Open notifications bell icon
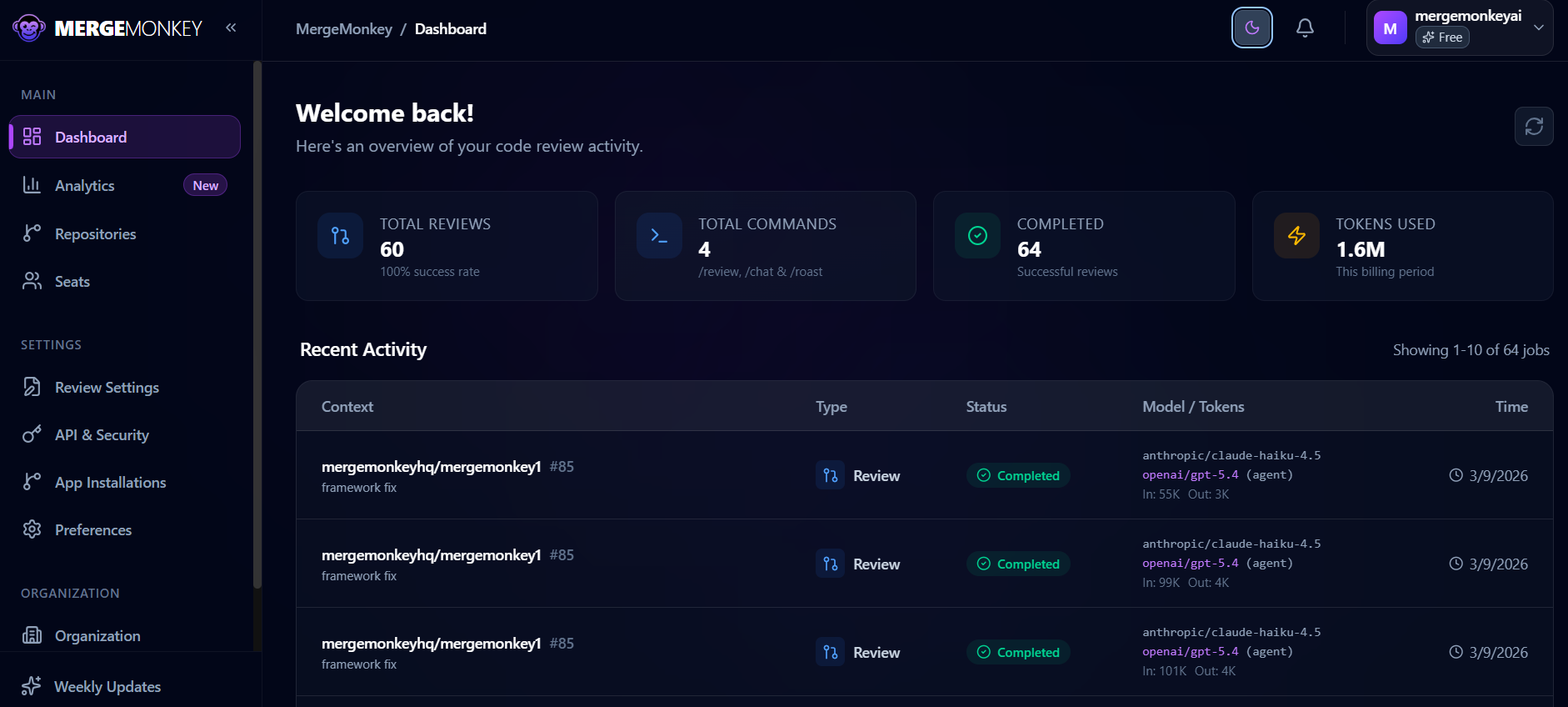1568x707 pixels. [x=1305, y=28]
